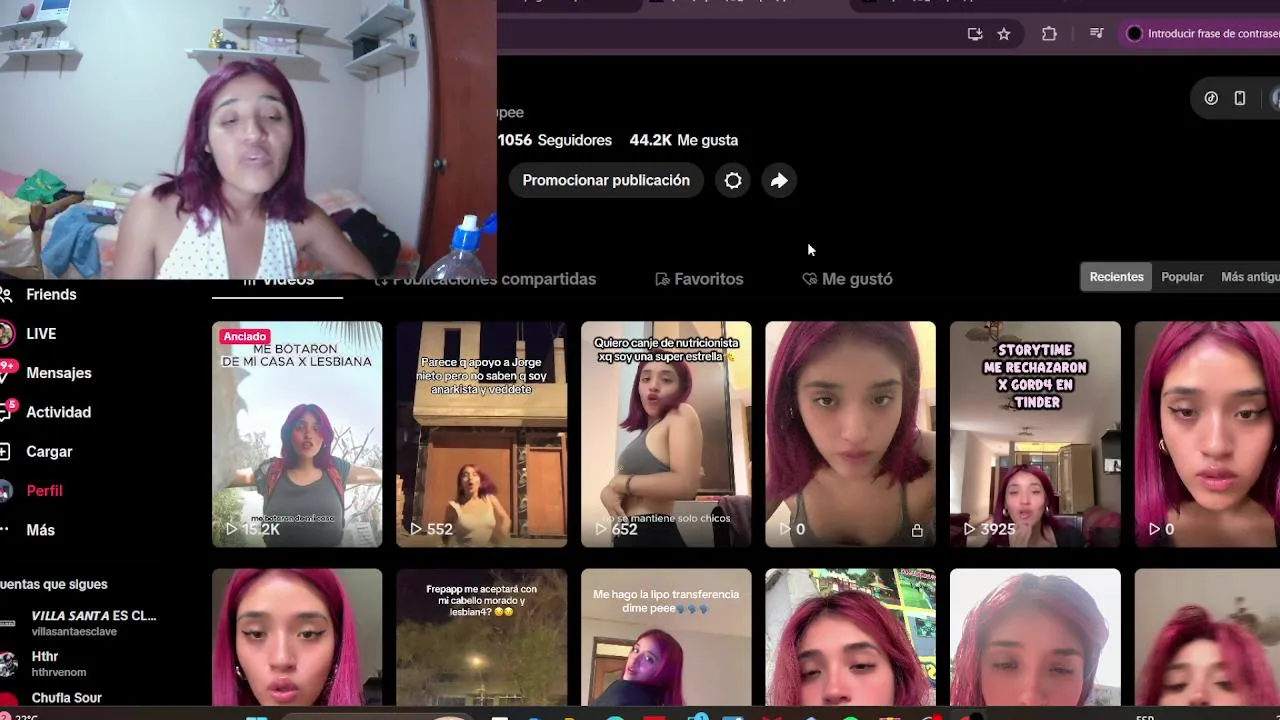Open video 'Parece q apoyo a Jorge'
The width and height of the screenshot is (1280, 720).
(481, 434)
